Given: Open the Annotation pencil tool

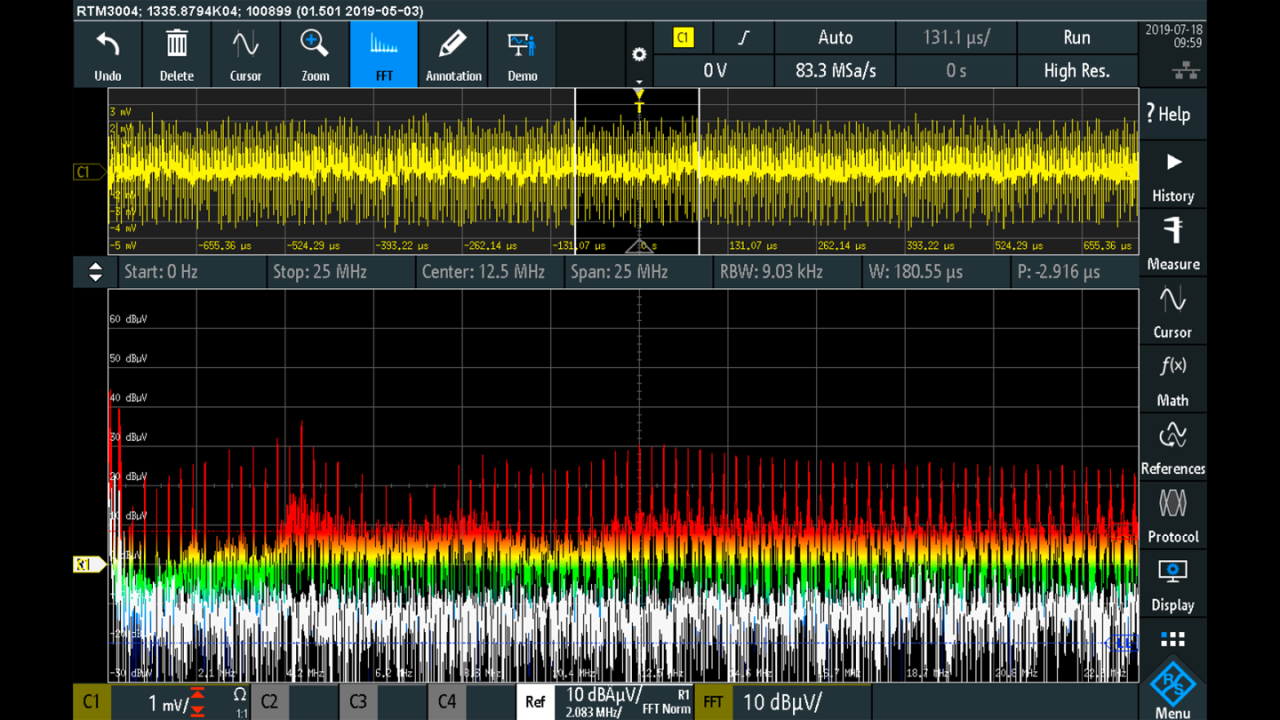Looking at the screenshot, I should click(x=453, y=55).
